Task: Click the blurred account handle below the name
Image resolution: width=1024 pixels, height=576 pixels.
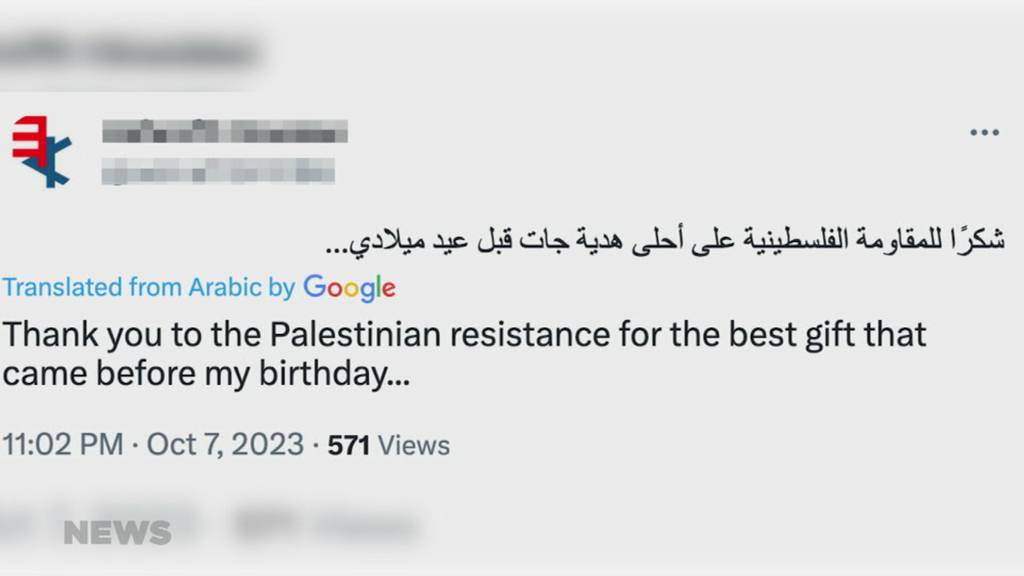Action: (x=218, y=173)
